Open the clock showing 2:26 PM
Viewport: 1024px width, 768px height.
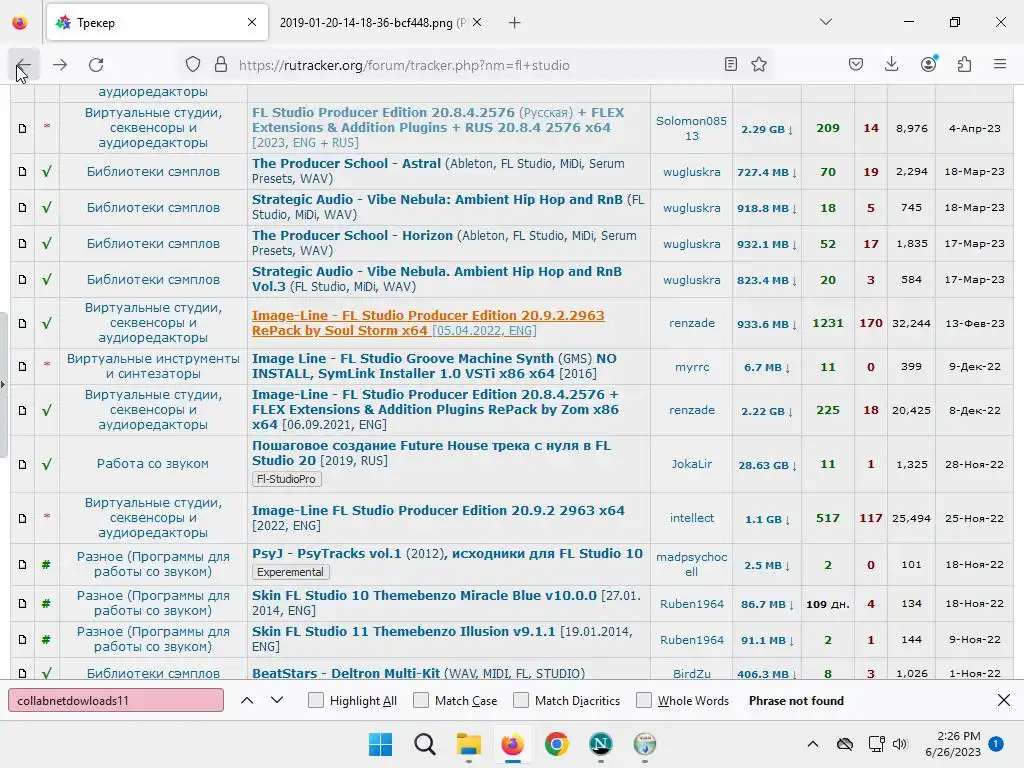coord(953,744)
